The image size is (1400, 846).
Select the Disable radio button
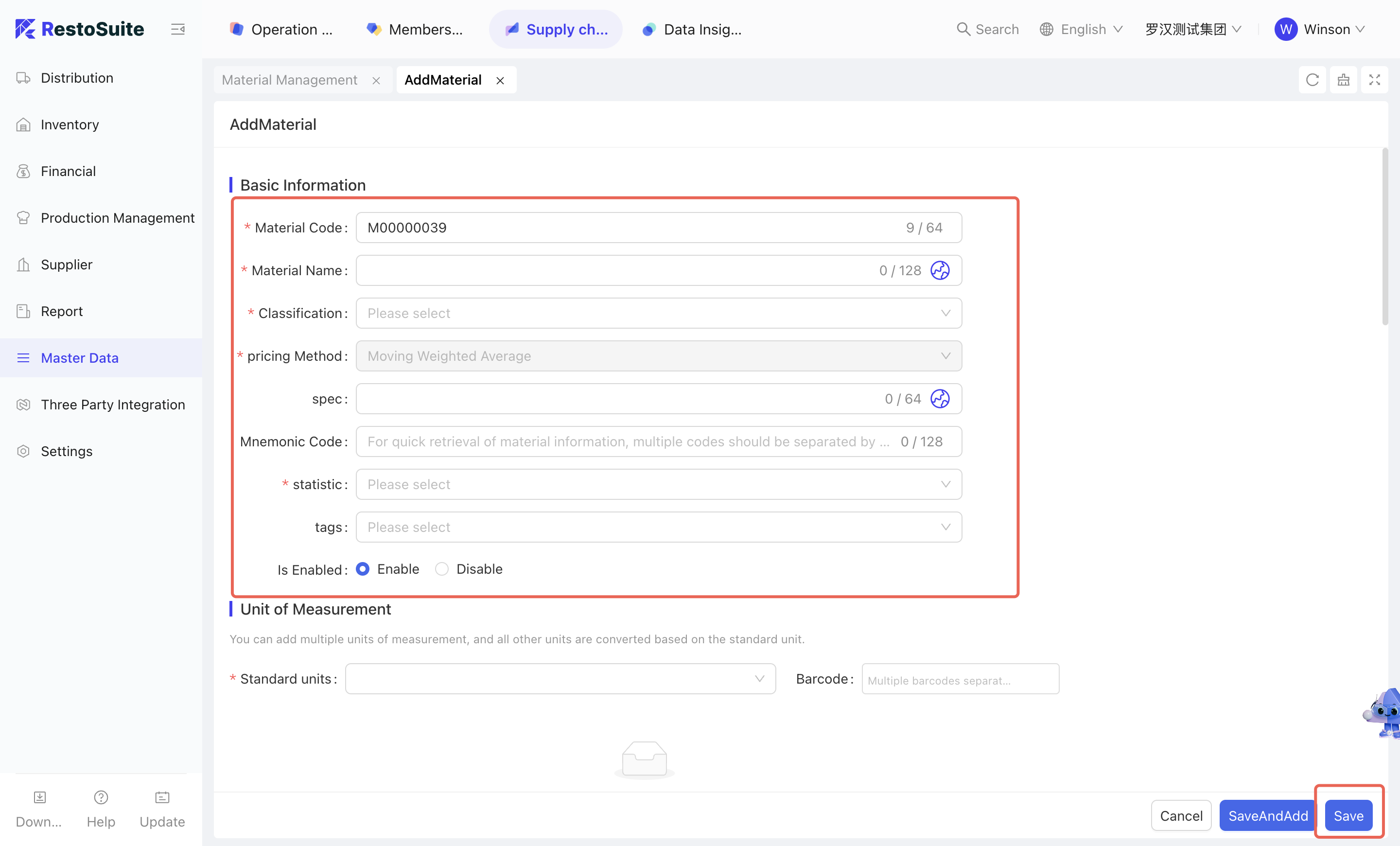[441, 569]
